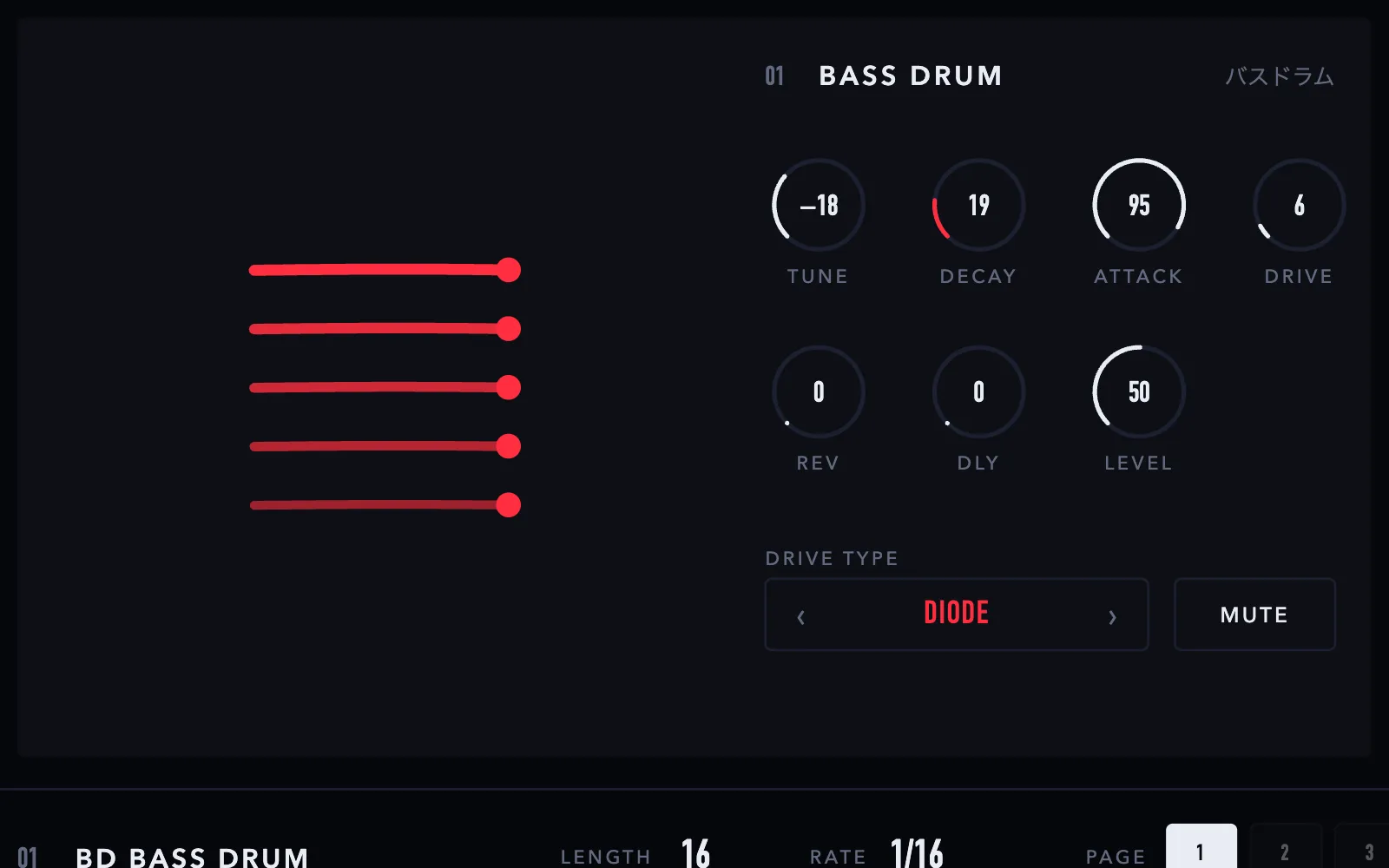Switch to previous drive type with left chevron
Screen dimensions: 1389x868
800,616
